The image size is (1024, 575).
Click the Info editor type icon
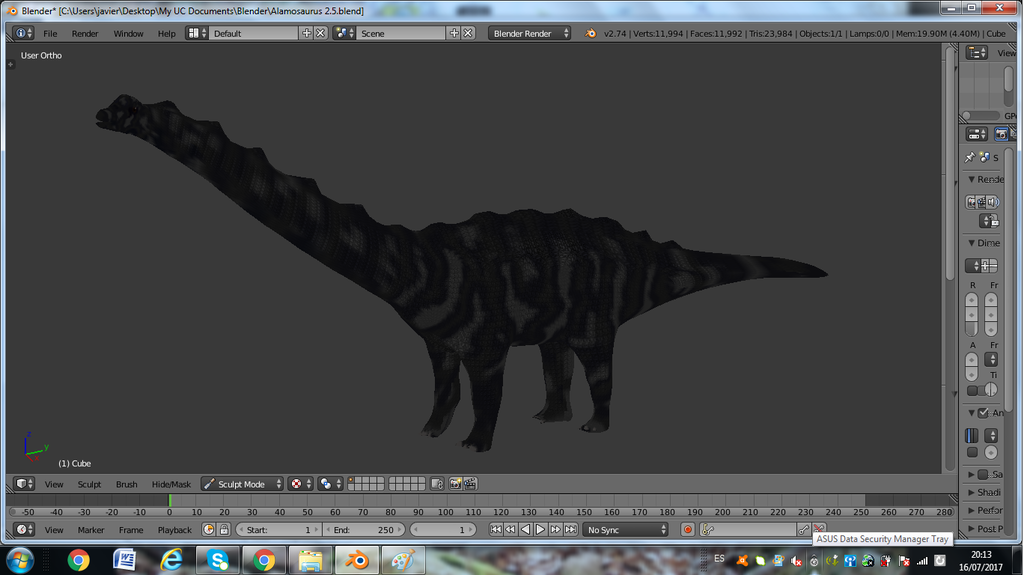pyautogui.click(x=23, y=33)
